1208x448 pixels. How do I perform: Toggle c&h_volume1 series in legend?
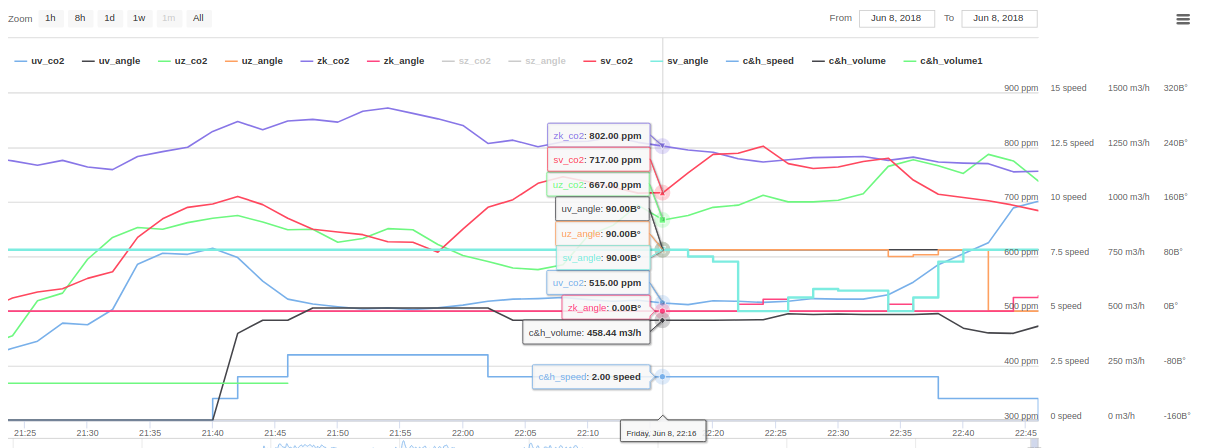point(943,61)
